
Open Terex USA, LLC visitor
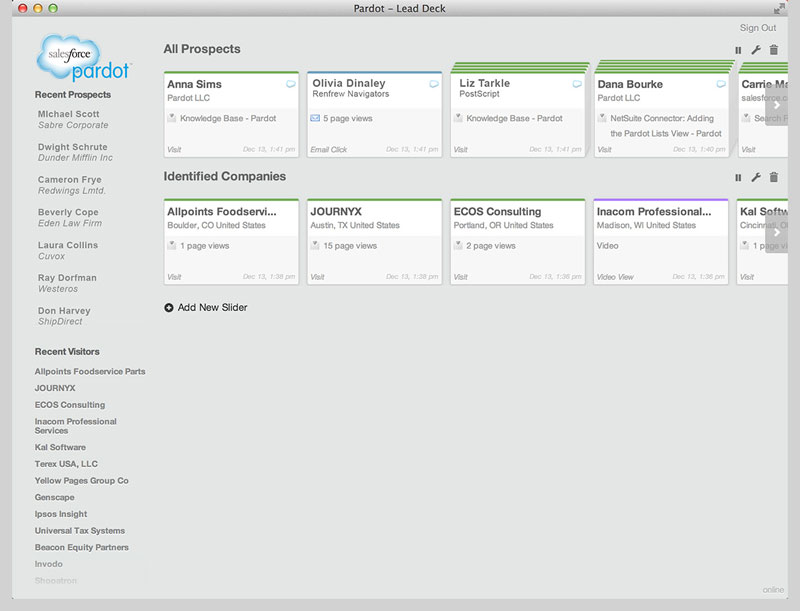click(x=66, y=464)
